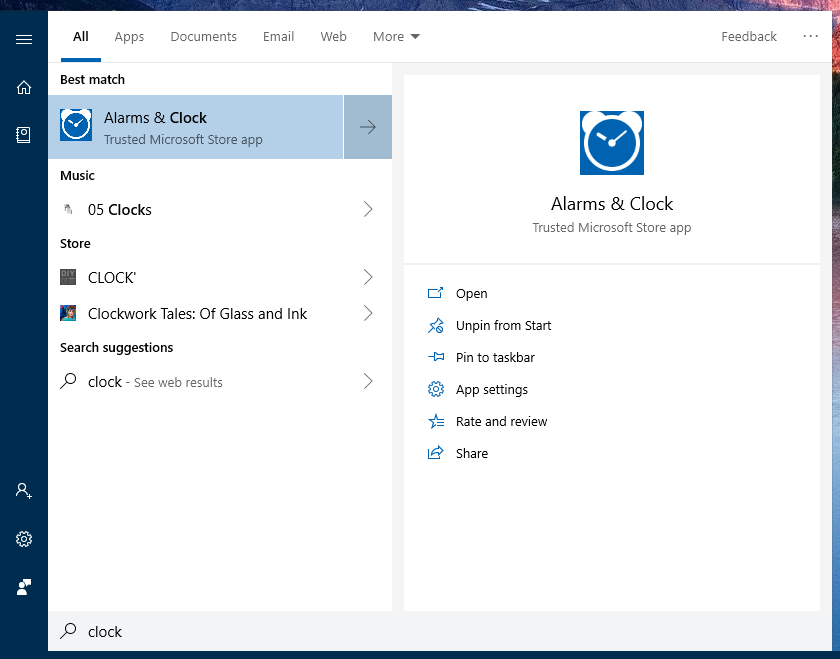Click Clockwork Tales game icon
The image size is (840, 659).
click(x=68, y=313)
